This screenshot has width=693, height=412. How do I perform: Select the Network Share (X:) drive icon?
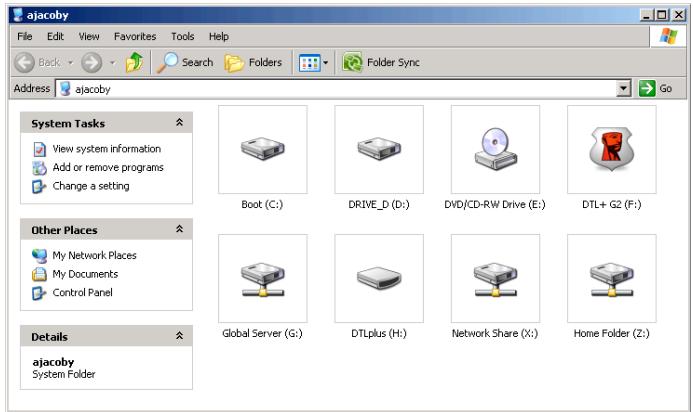(495, 279)
